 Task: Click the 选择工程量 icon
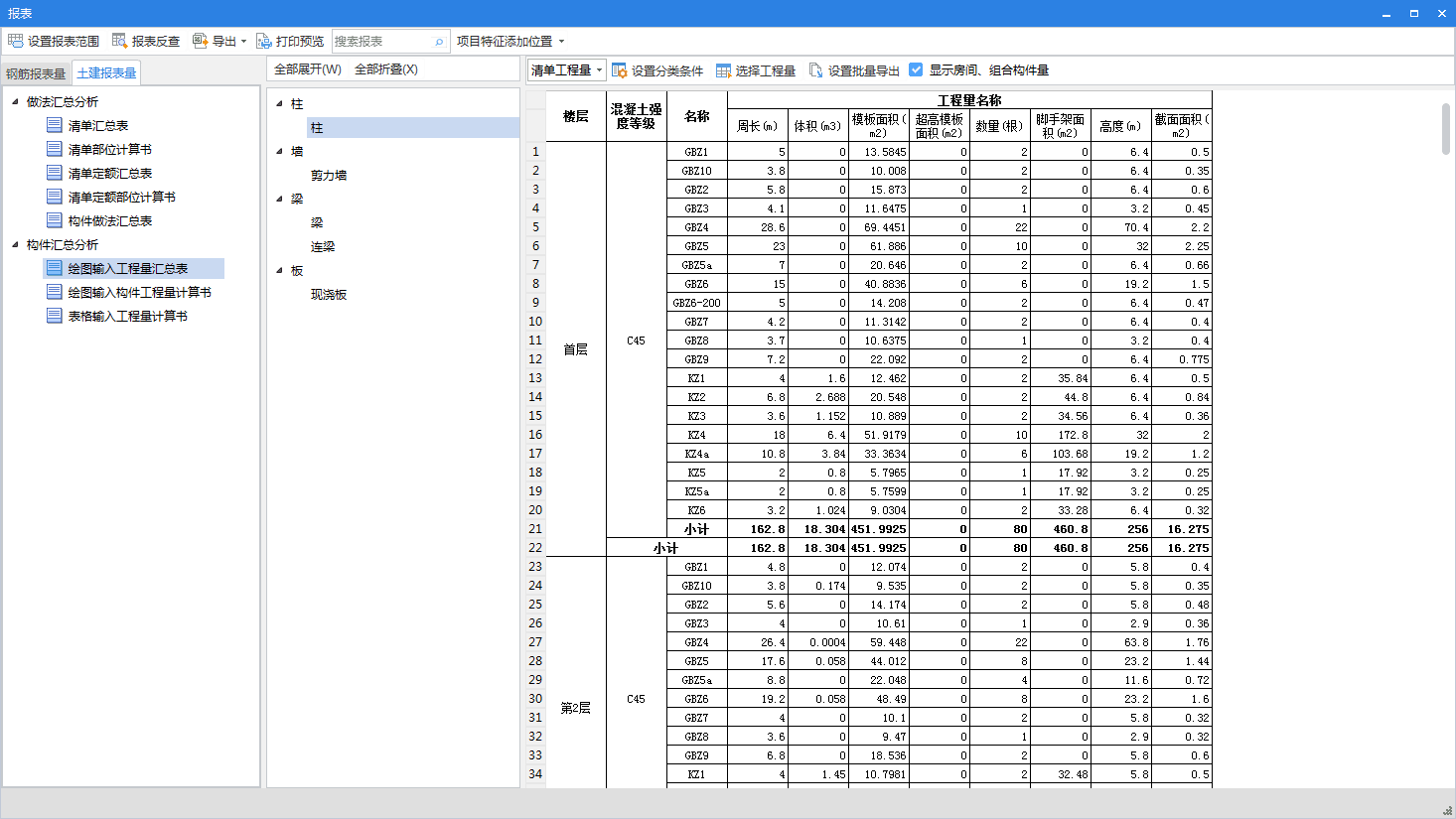pyautogui.click(x=723, y=70)
